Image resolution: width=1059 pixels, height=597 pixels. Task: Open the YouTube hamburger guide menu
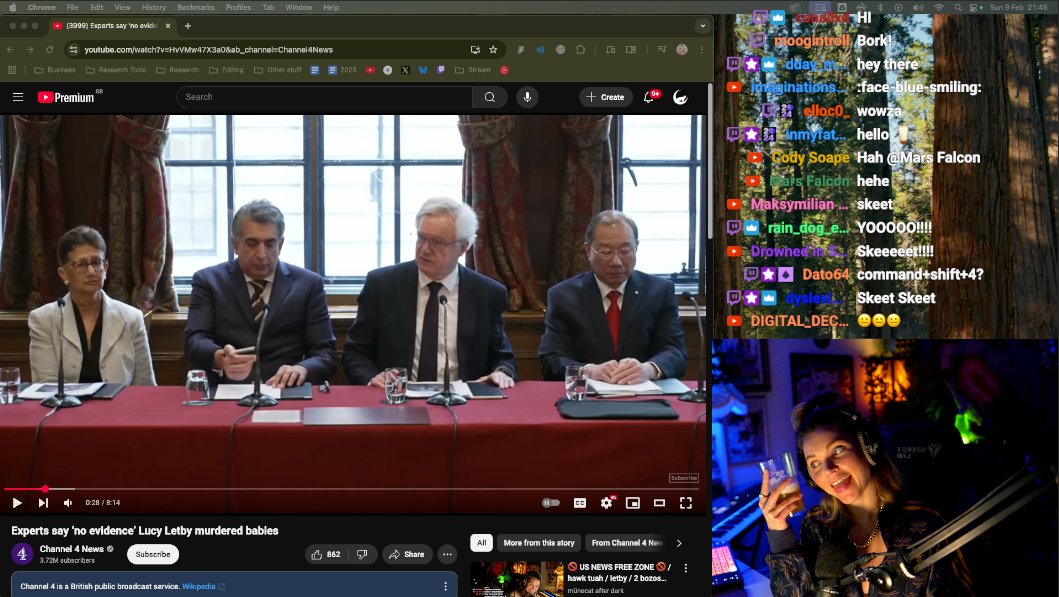(18, 97)
